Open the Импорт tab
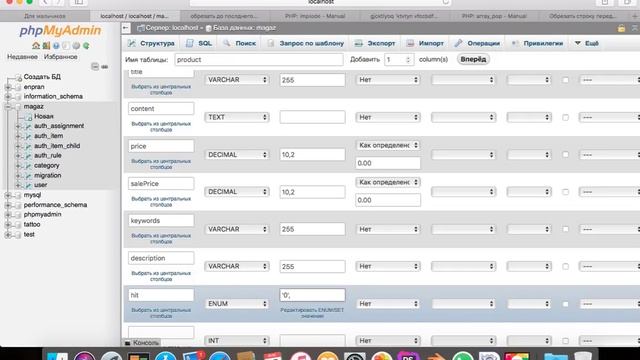 [425, 43]
